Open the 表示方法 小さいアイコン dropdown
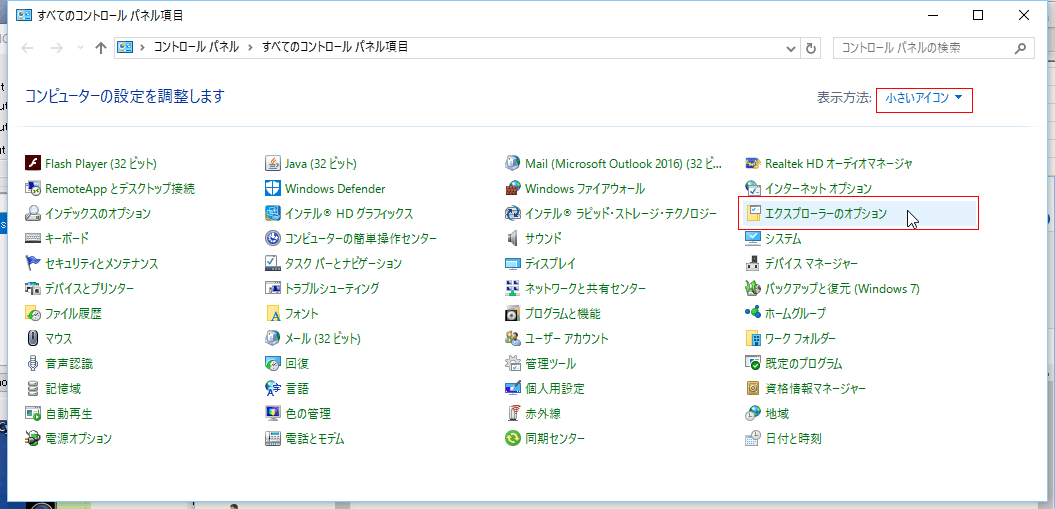This screenshot has height=509, width=1055. 924,98
